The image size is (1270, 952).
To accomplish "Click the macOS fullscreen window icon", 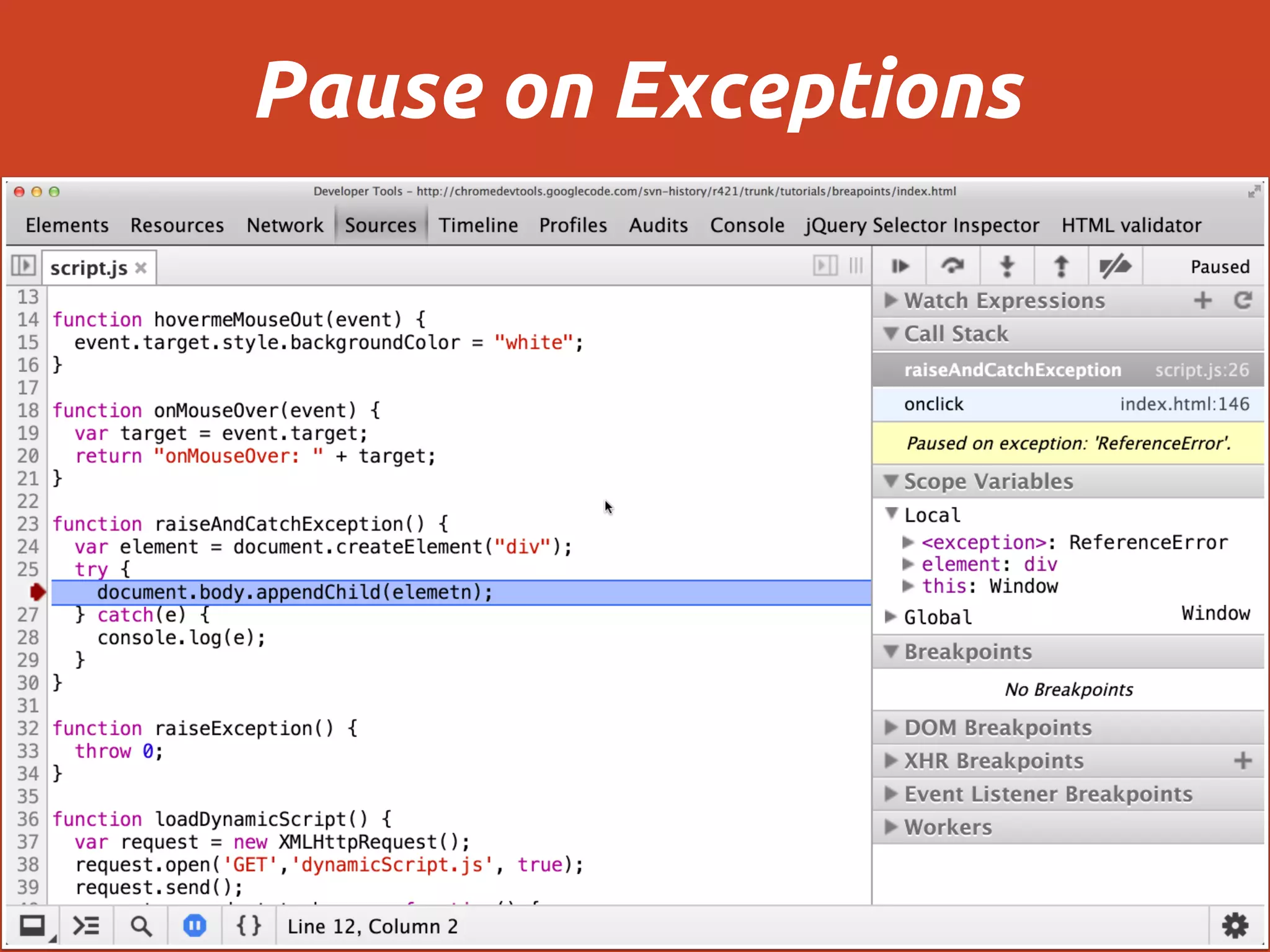I will coord(1254,192).
